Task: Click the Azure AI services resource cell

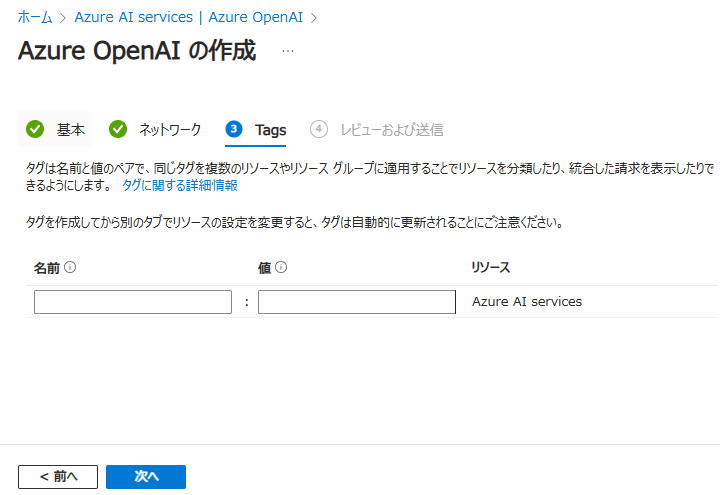Action: coord(527,302)
